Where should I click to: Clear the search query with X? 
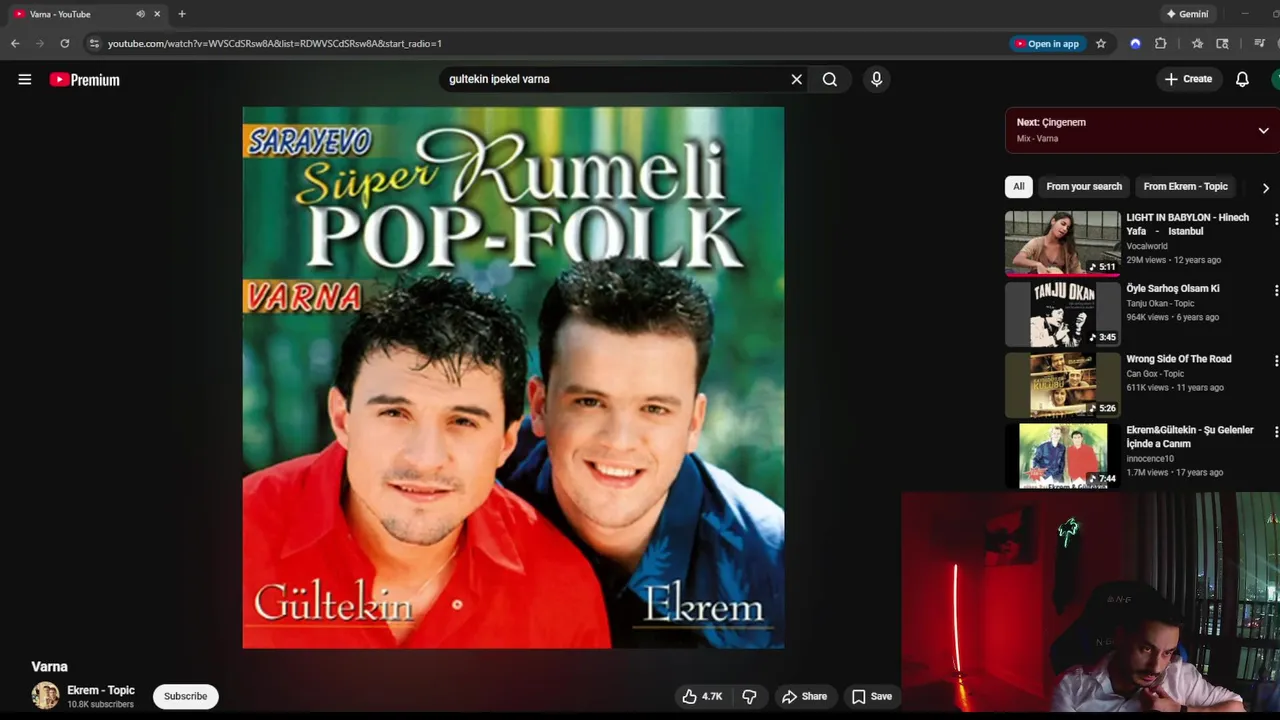tap(797, 79)
